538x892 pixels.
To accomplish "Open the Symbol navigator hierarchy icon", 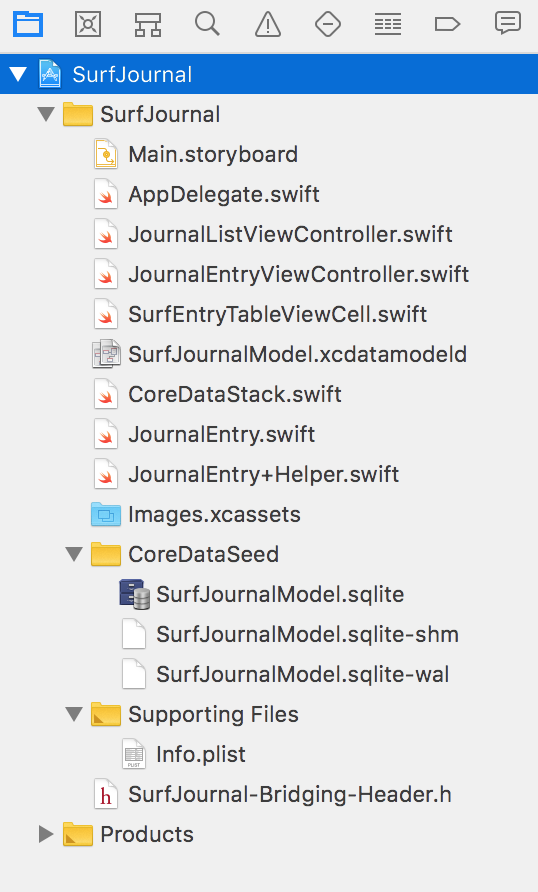I will pos(148,24).
